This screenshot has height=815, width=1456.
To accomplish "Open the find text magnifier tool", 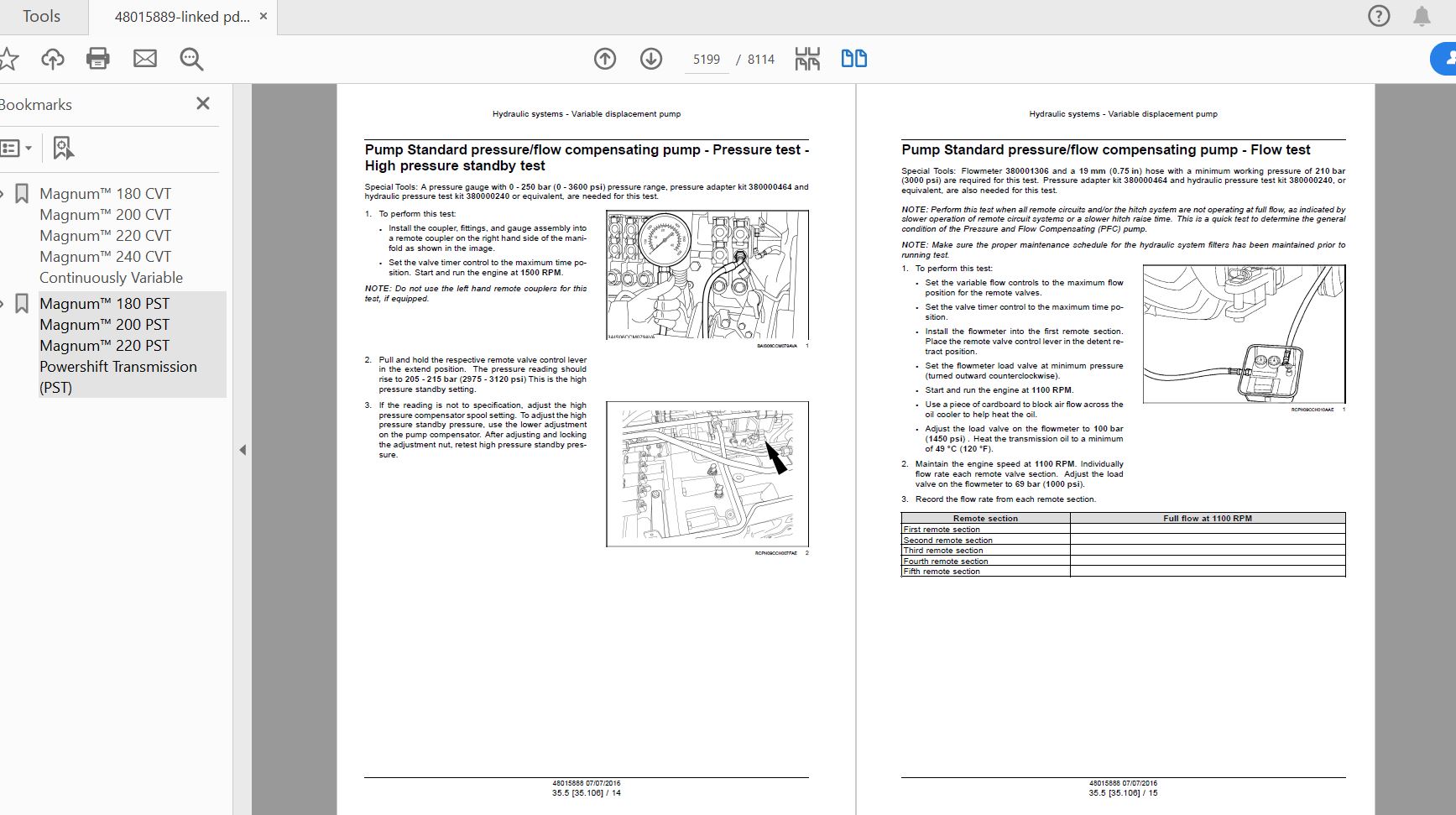I will (x=191, y=59).
